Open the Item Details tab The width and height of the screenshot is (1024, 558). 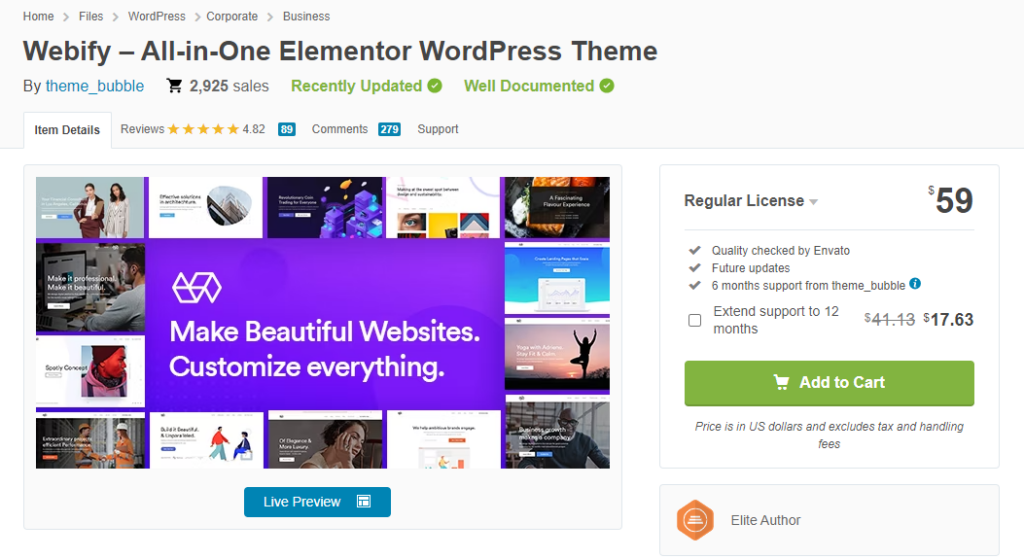pos(67,130)
